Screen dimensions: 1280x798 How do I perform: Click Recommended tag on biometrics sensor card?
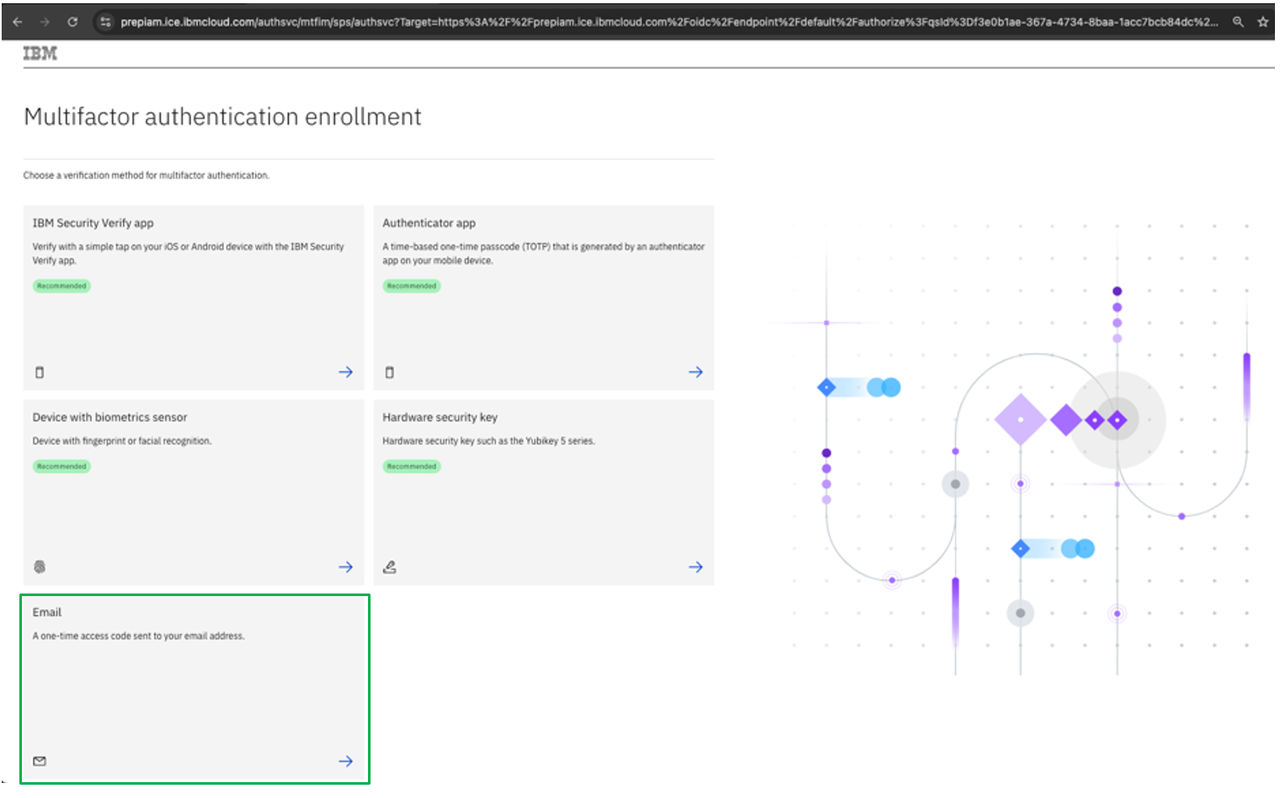click(62, 466)
